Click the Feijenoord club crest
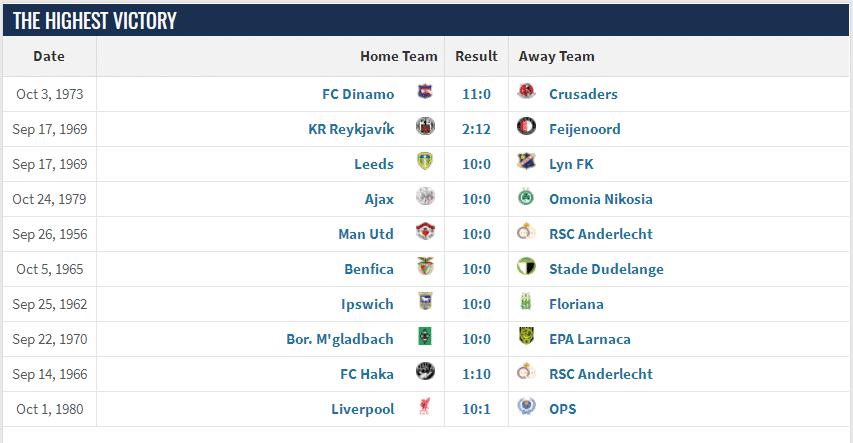The width and height of the screenshot is (853, 443). tap(526, 126)
